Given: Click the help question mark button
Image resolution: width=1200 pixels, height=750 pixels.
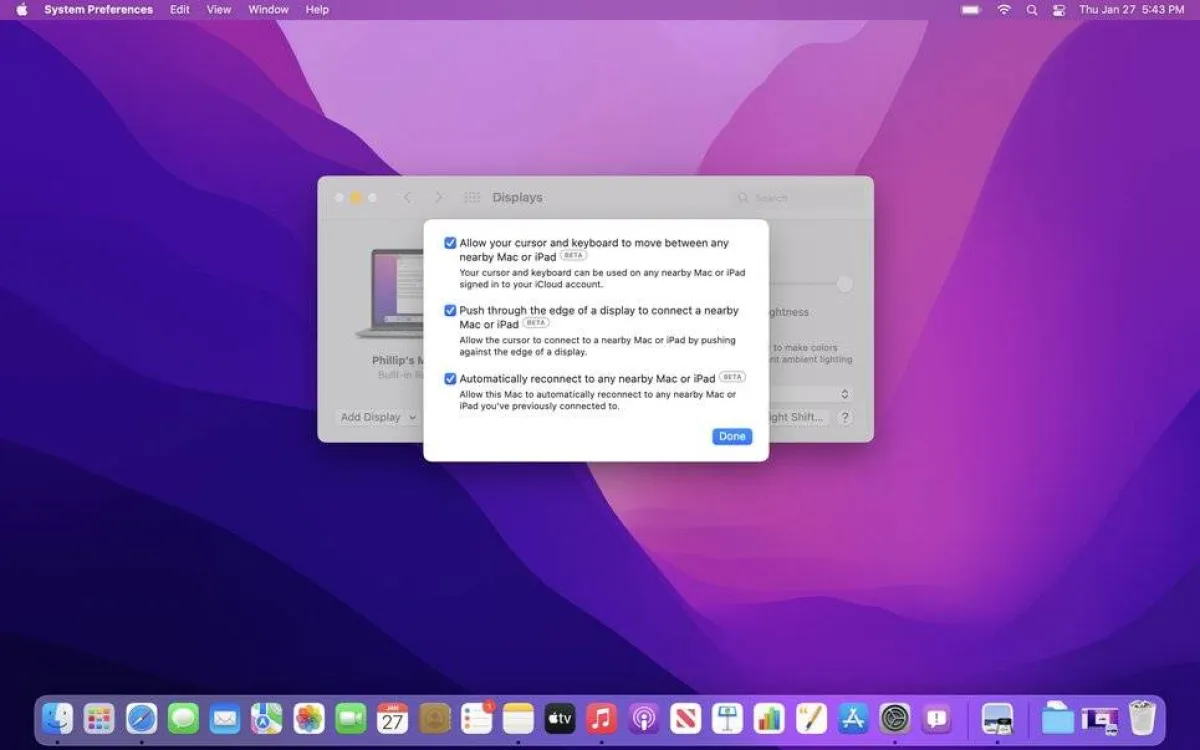Looking at the screenshot, I should [x=845, y=417].
